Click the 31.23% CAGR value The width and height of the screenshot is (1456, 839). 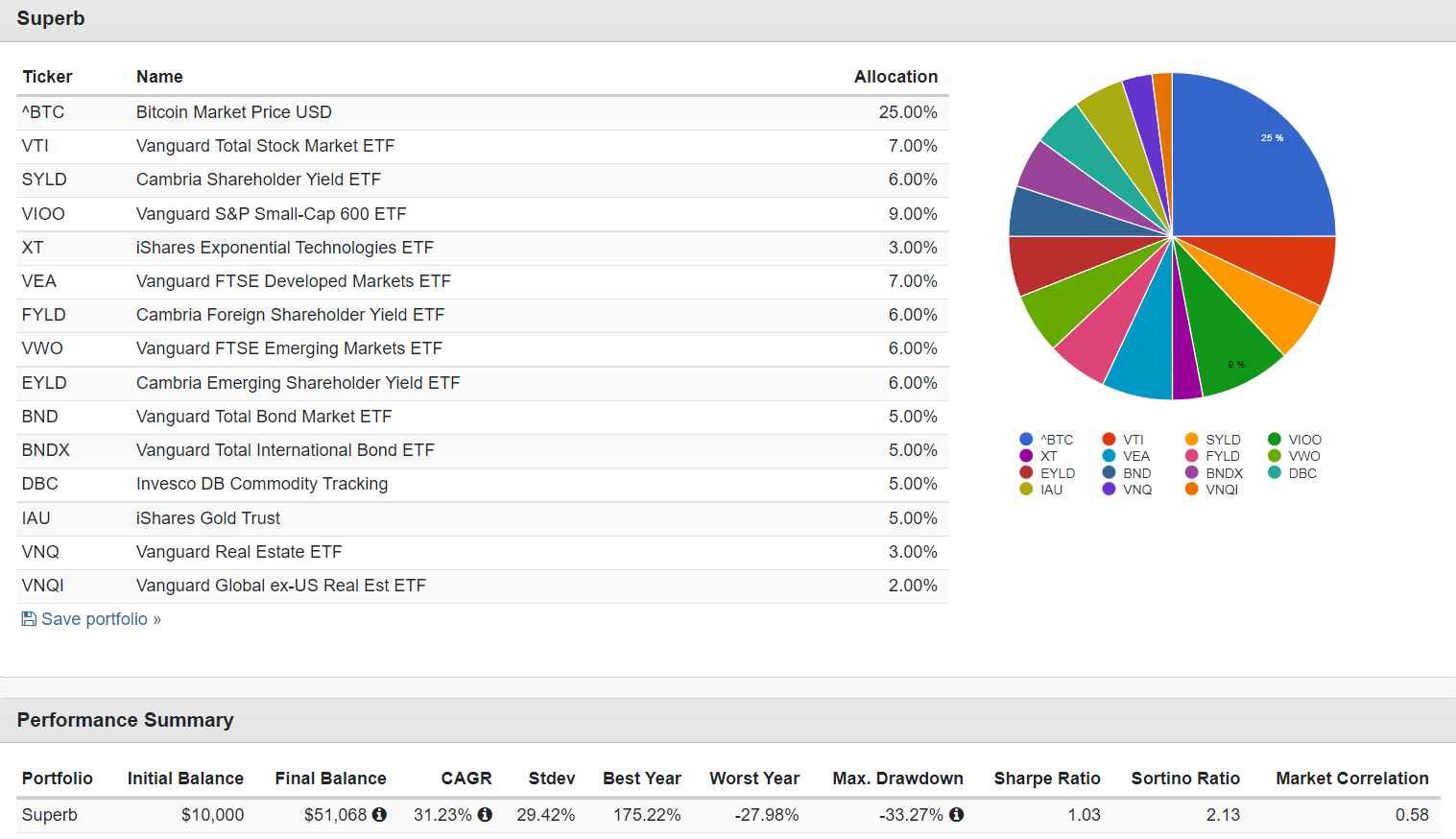coord(442,815)
